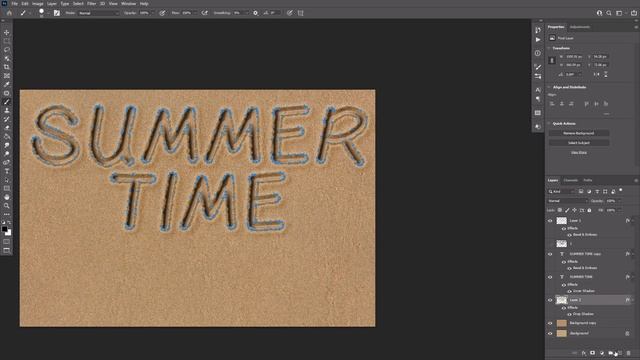The height and width of the screenshot is (360, 640).
Task: Collapse the Align and Distribute section
Action: pos(549,87)
